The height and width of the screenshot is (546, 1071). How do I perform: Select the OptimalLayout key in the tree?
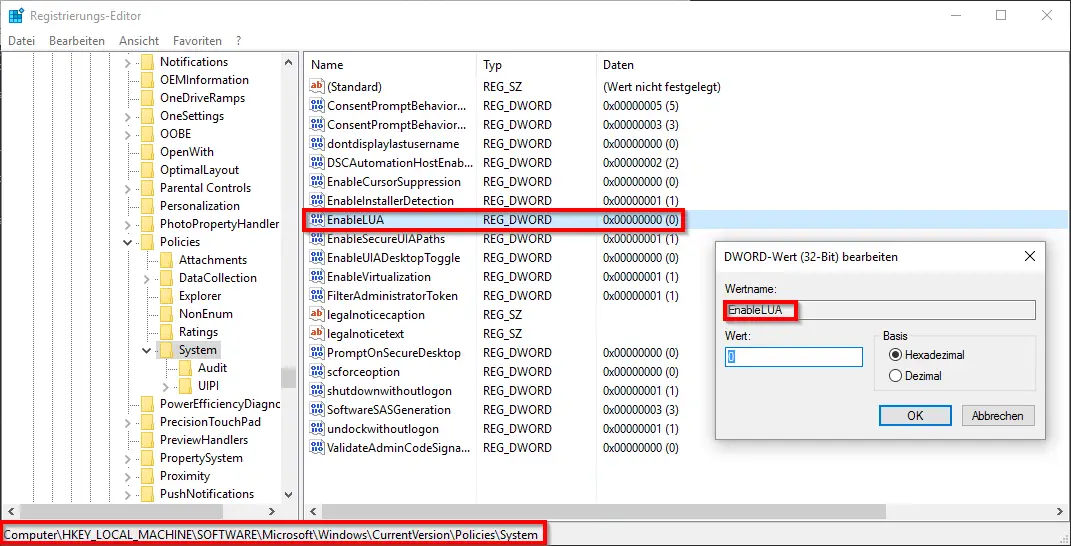pos(199,170)
